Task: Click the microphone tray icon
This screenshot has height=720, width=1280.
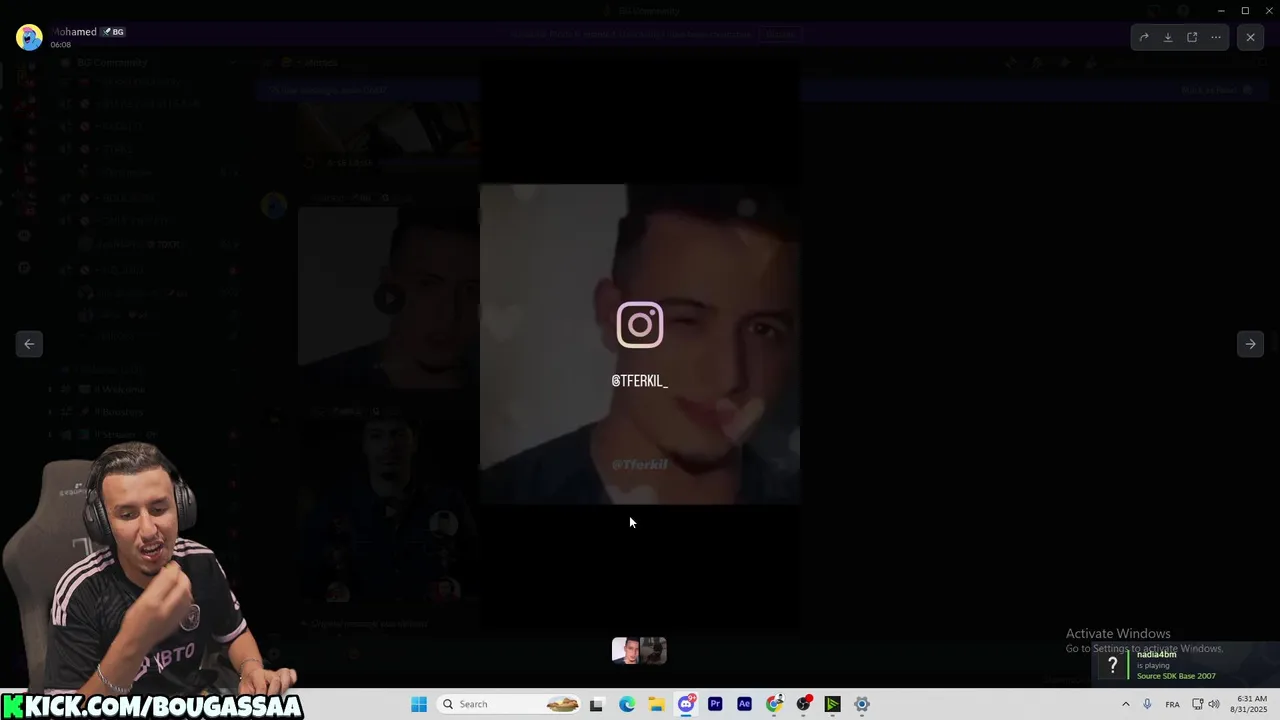Action: (1147, 704)
